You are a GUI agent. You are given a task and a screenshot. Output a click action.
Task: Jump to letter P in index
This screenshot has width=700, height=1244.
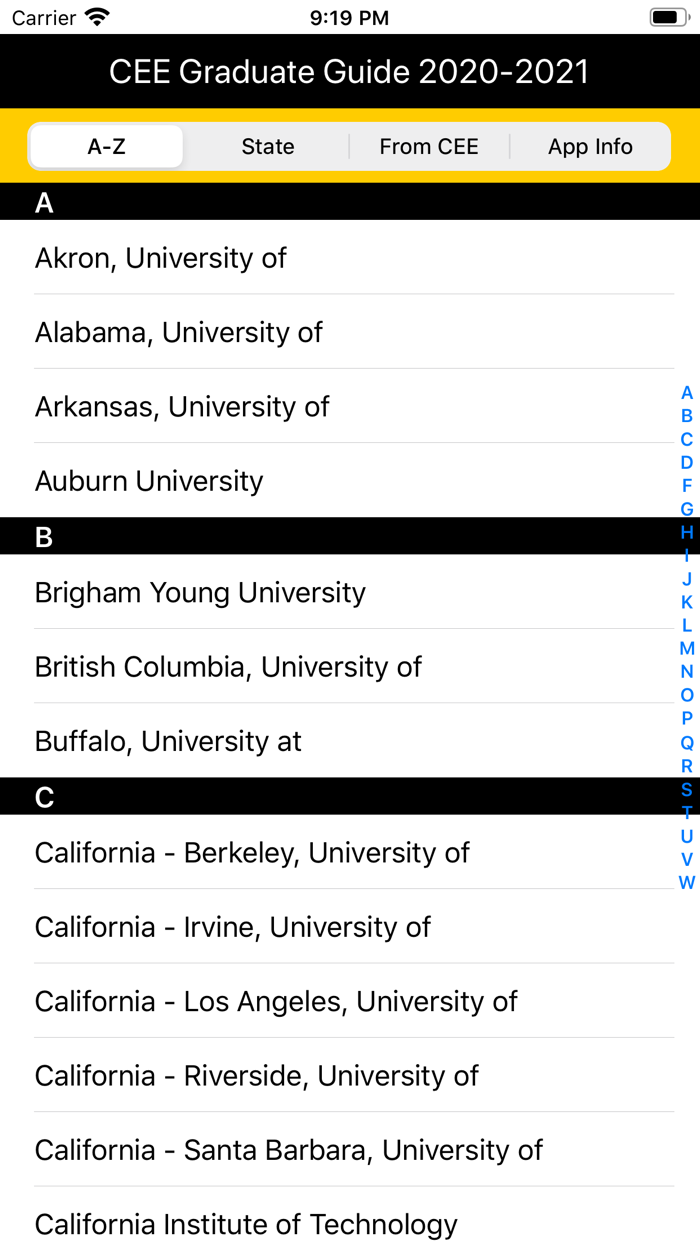pos(687,719)
